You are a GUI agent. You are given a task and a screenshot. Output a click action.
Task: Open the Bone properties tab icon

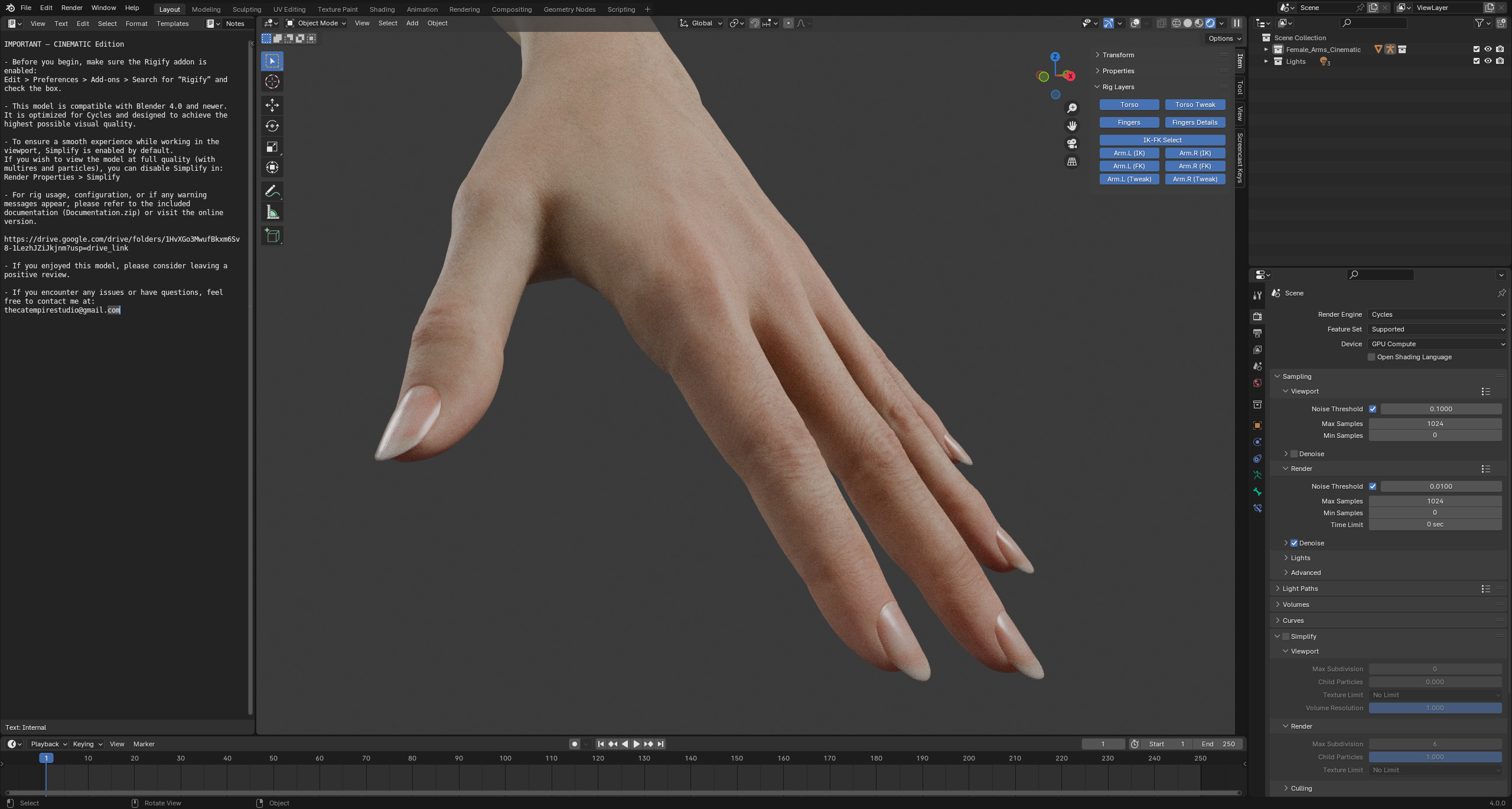[1257, 492]
